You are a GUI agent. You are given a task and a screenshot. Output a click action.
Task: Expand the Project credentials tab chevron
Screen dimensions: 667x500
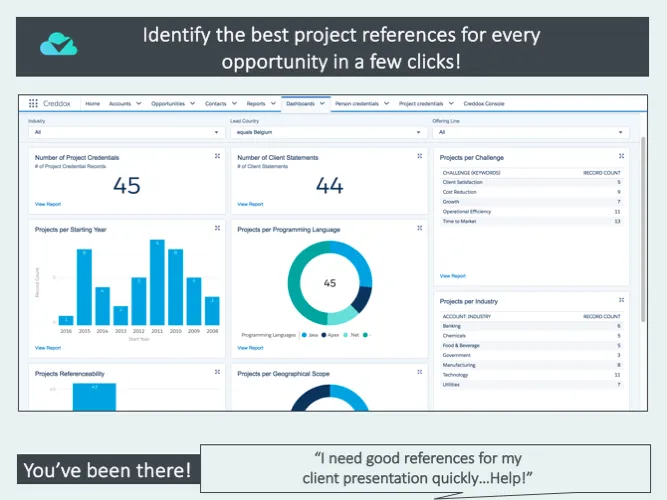click(x=451, y=103)
